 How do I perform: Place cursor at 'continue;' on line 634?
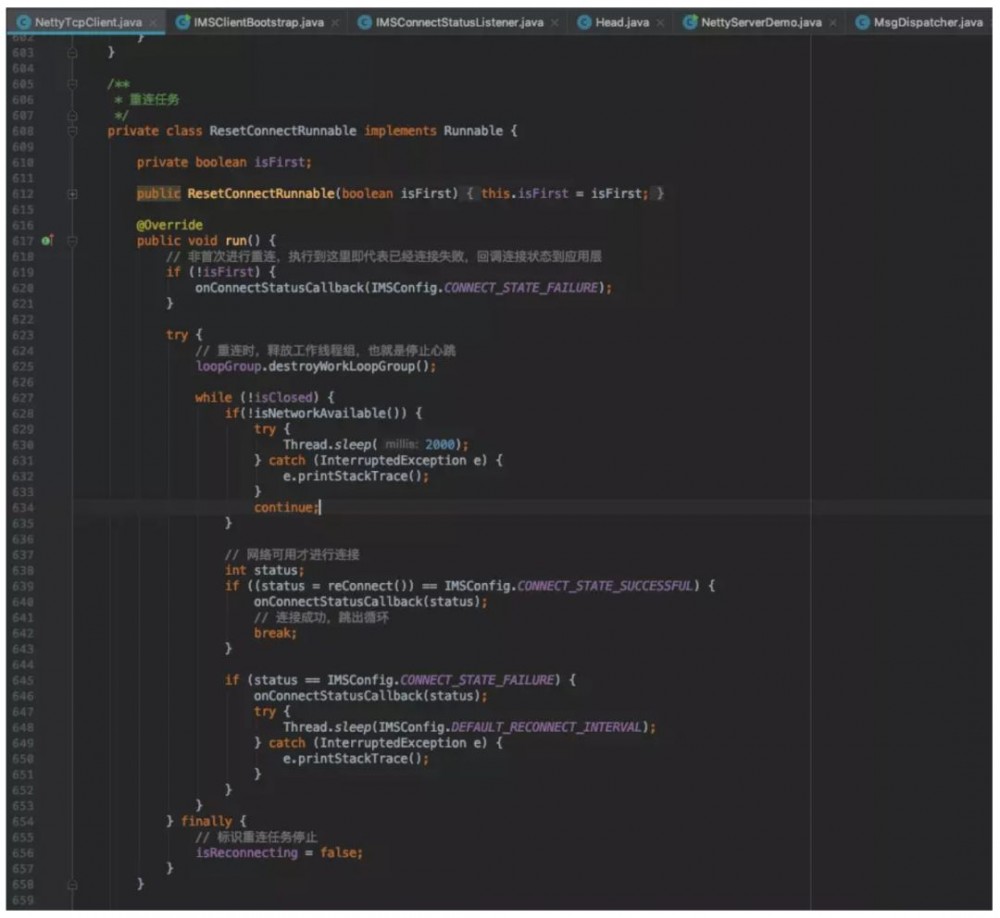point(287,507)
